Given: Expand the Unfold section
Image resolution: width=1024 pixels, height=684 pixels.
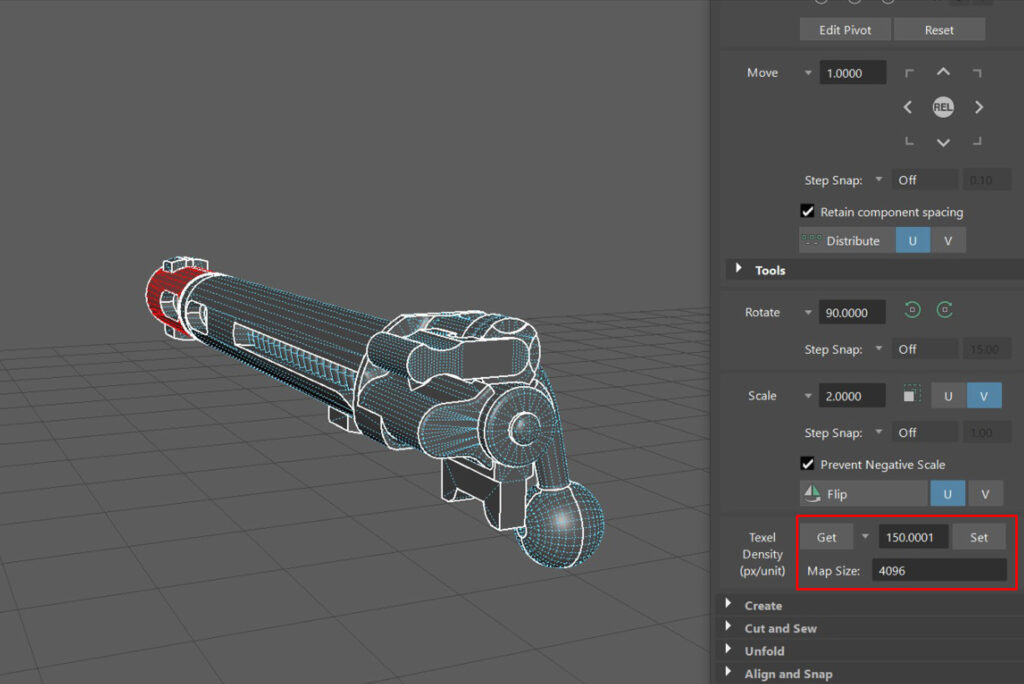Looking at the screenshot, I should (727, 651).
